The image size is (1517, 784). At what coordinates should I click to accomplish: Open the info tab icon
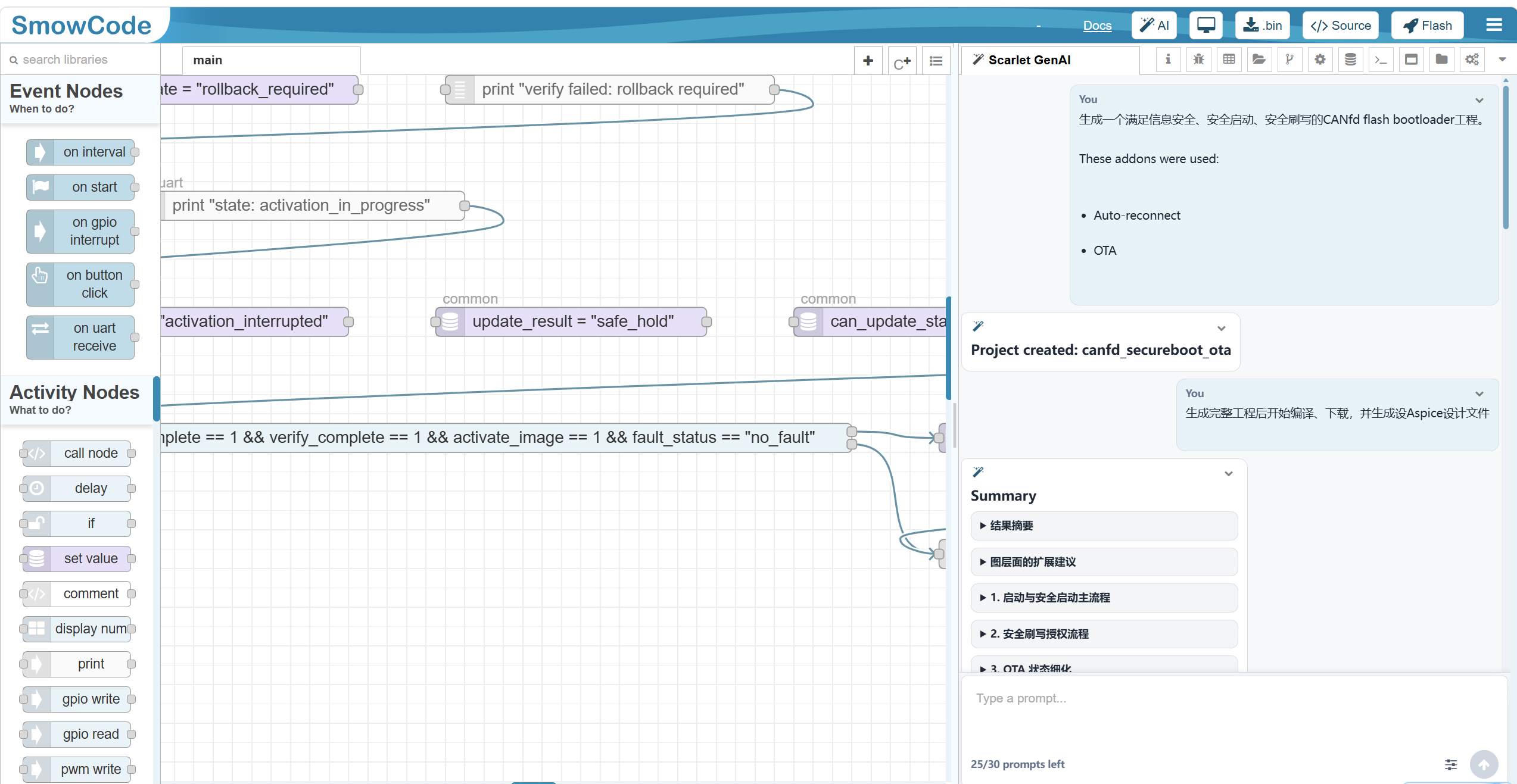coord(1167,60)
